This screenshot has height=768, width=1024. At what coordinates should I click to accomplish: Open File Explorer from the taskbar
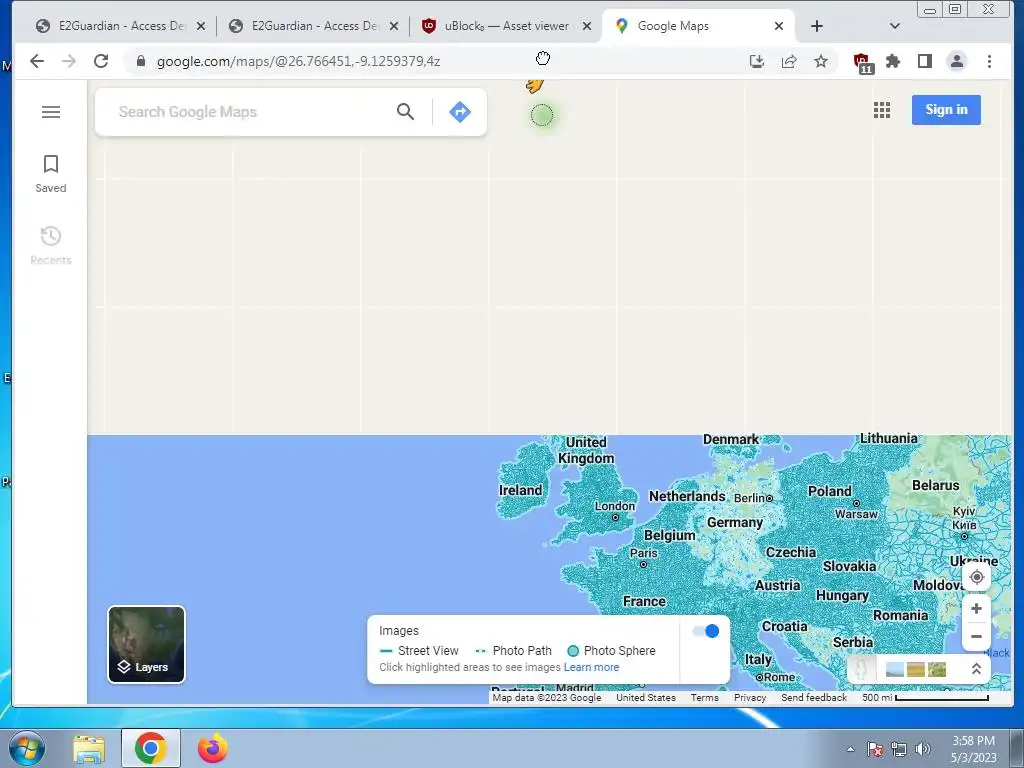pyautogui.click(x=89, y=748)
